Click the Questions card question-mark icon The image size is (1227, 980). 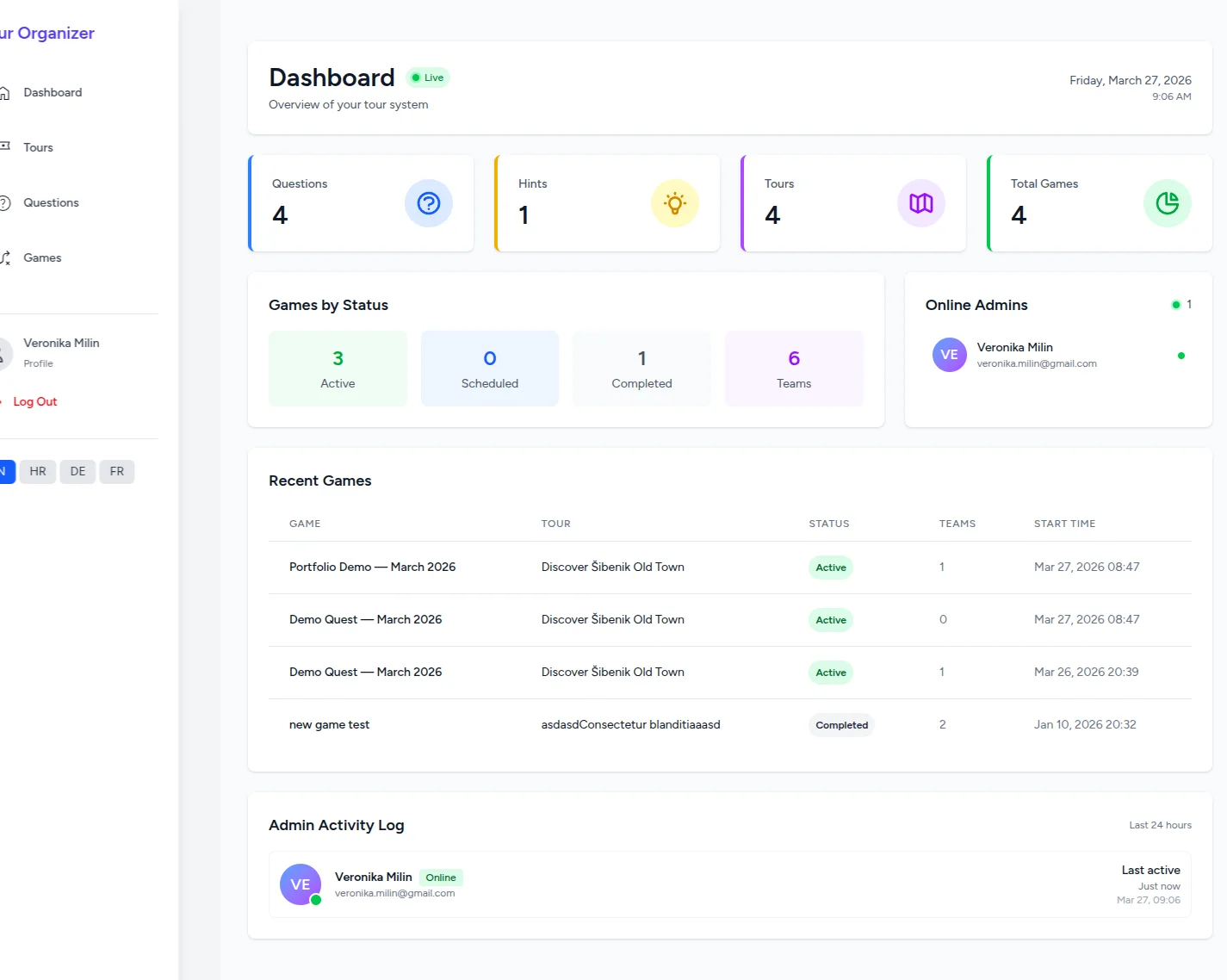[428, 203]
